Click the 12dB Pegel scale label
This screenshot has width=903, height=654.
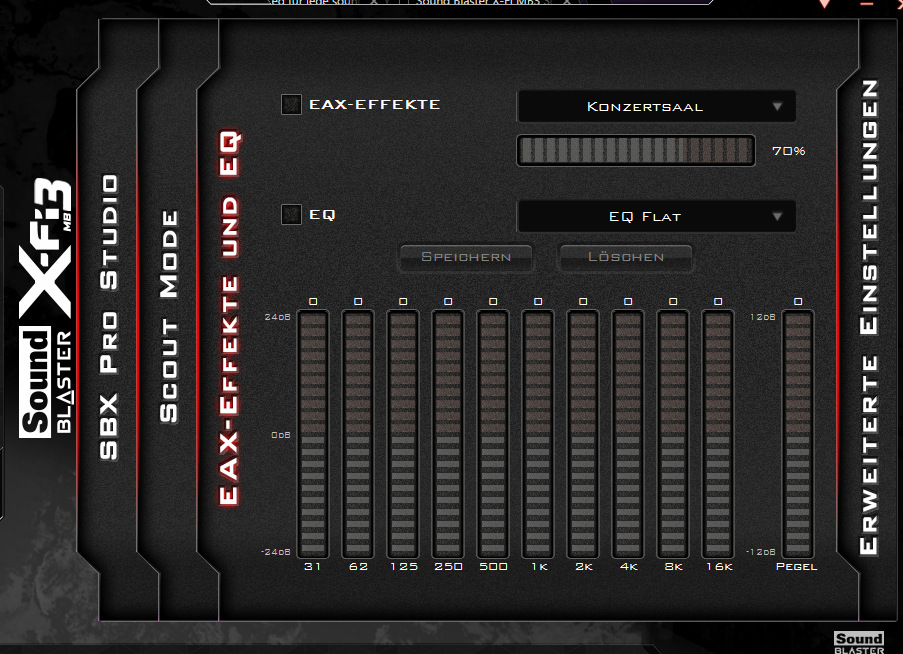762,317
